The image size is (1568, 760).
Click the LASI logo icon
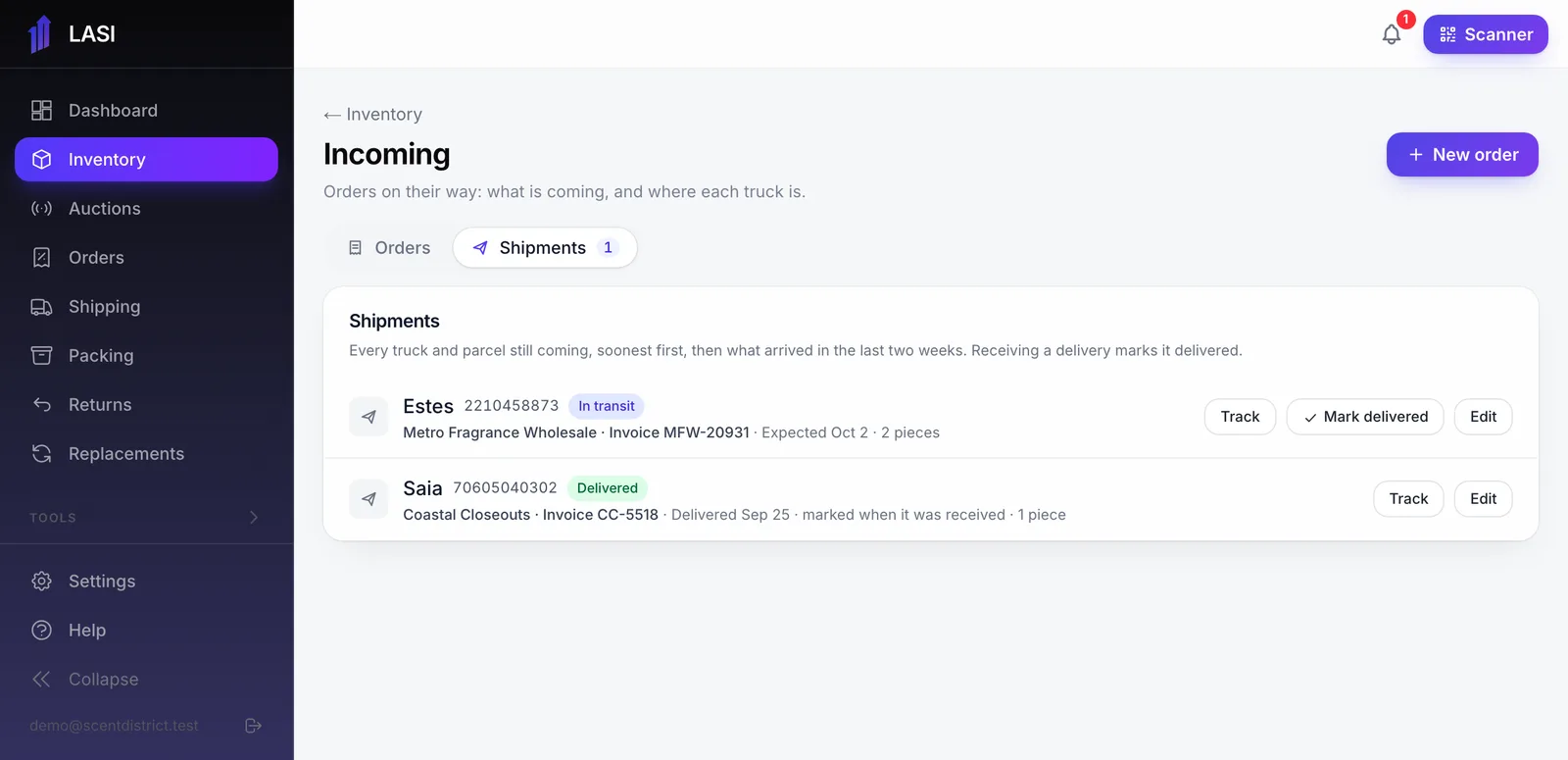(x=39, y=34)
